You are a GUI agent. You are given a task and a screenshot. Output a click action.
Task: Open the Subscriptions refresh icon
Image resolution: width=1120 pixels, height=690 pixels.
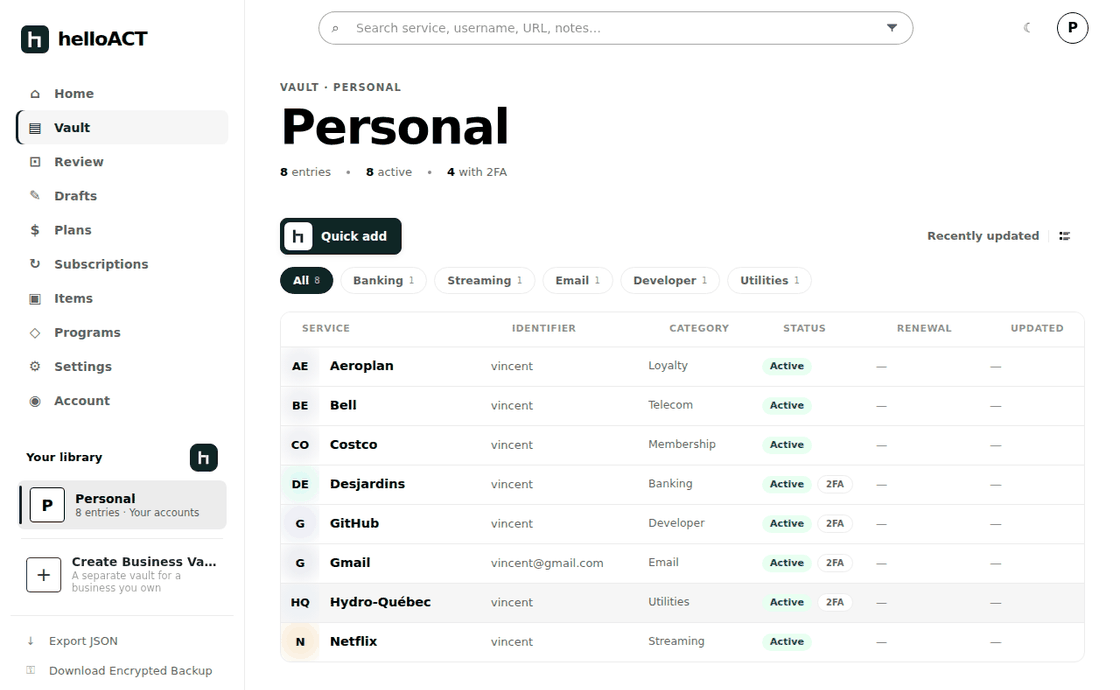[35, 264]
